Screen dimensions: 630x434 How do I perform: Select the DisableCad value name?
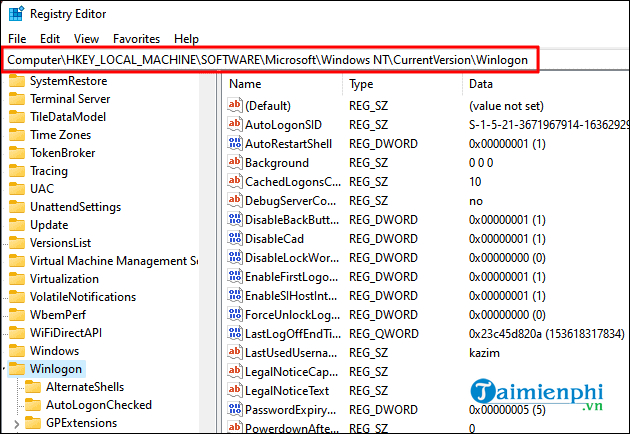coord(274,239)
